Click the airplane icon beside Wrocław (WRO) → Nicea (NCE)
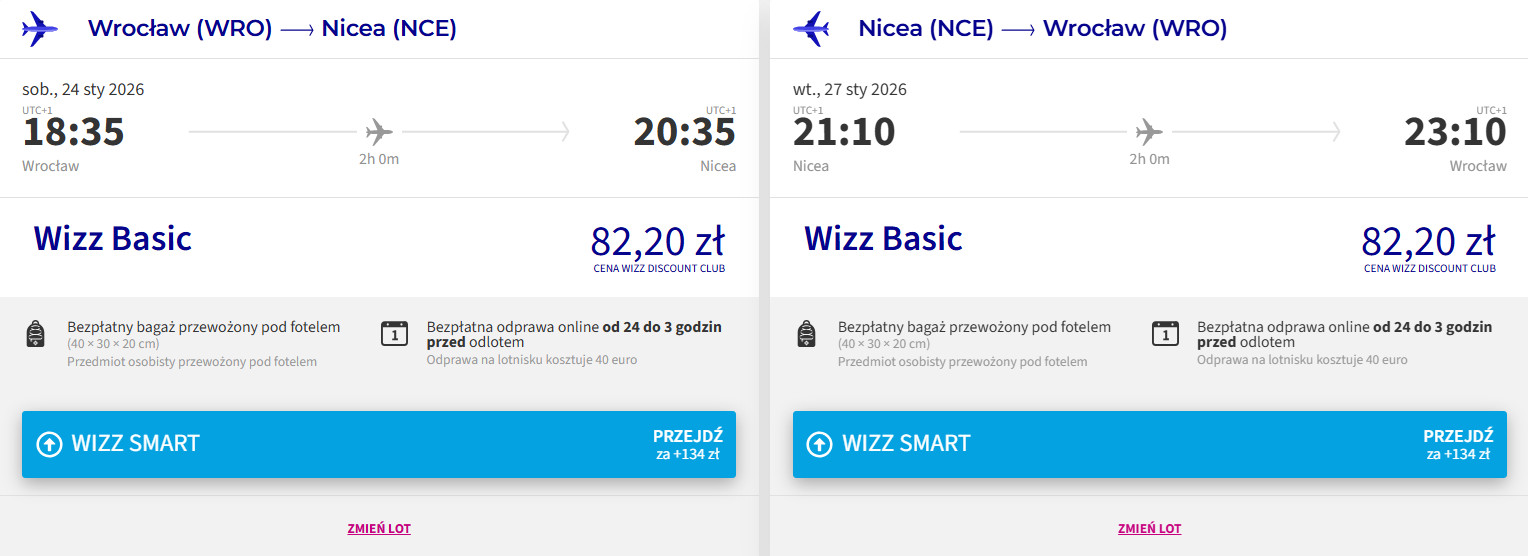1528x556 pixels. coord(39,29)
